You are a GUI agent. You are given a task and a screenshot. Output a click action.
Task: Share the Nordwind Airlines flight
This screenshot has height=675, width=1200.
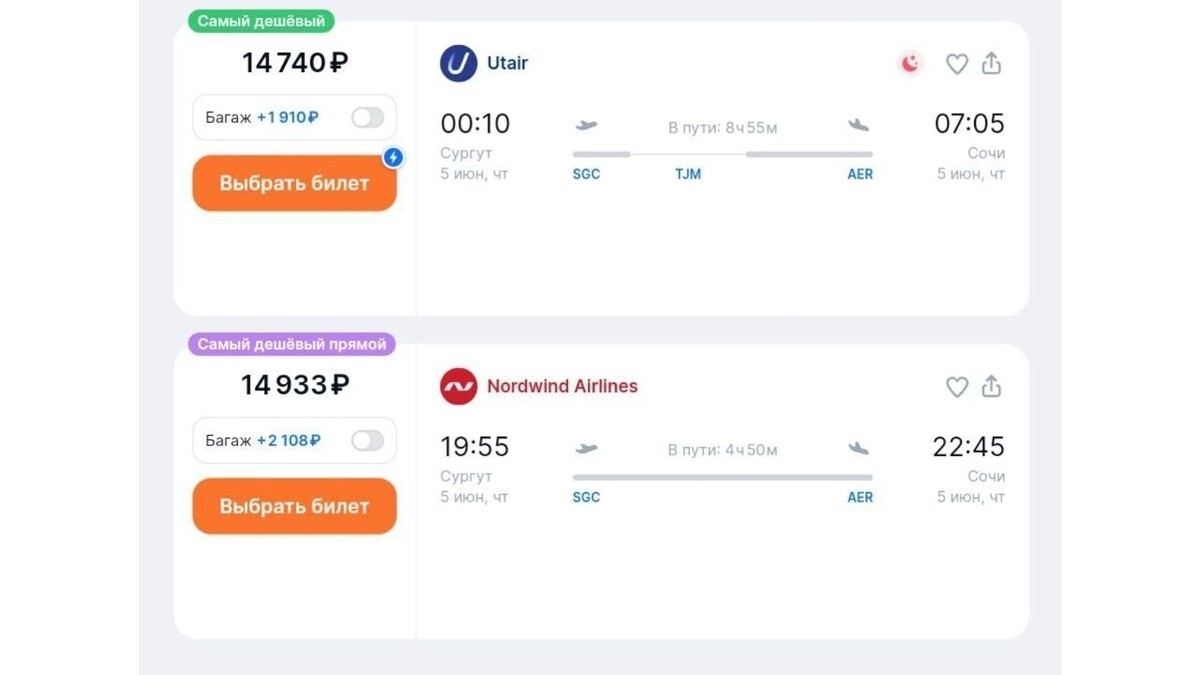click(991, 387)
